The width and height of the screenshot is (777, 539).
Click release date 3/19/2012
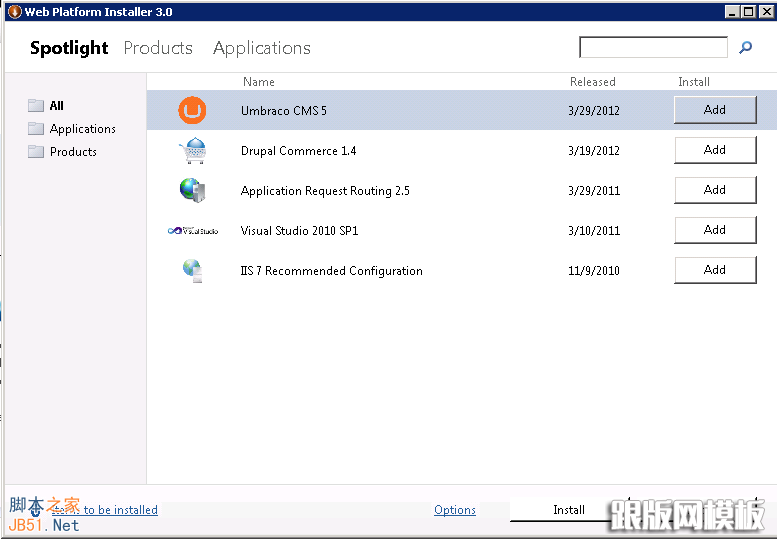coord(594,151)
